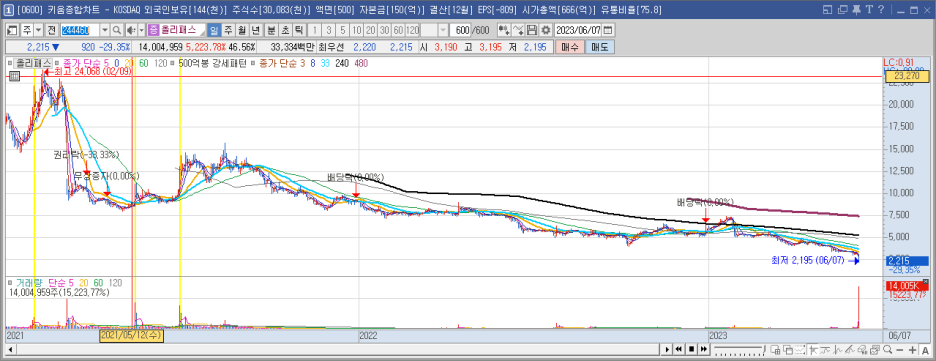Choose the 30 interval preset

pos(383,30)
